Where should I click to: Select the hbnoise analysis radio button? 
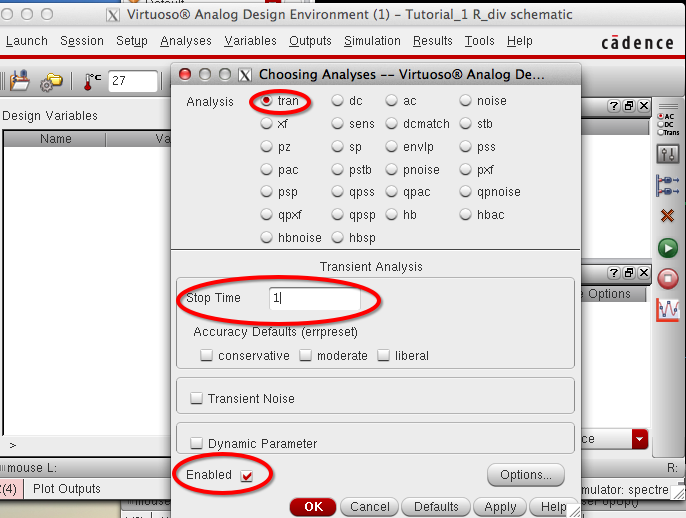click(x=266, y=238)
